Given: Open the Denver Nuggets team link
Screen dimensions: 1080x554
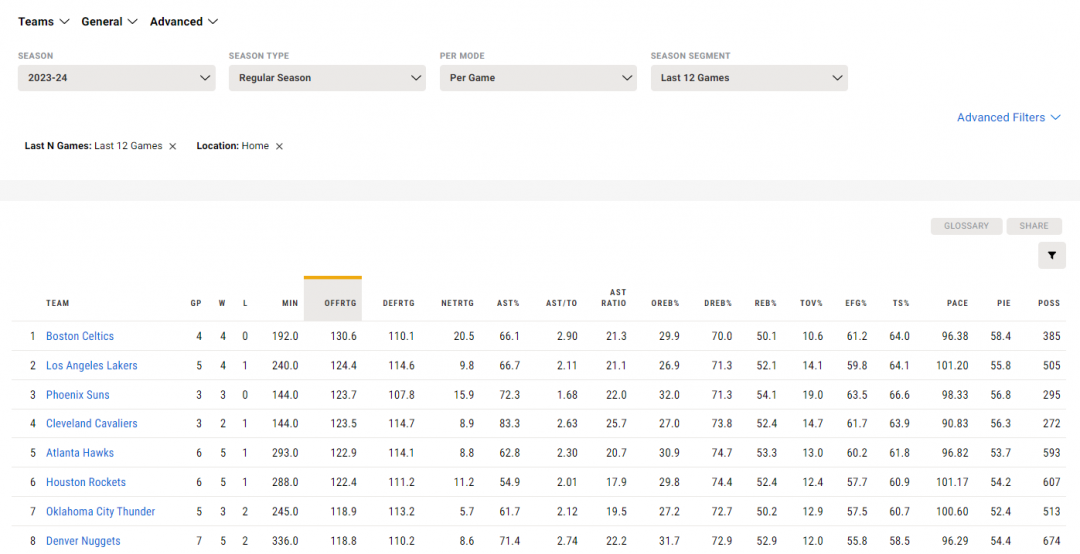Looking at the screenshot, I should point(83,541).
